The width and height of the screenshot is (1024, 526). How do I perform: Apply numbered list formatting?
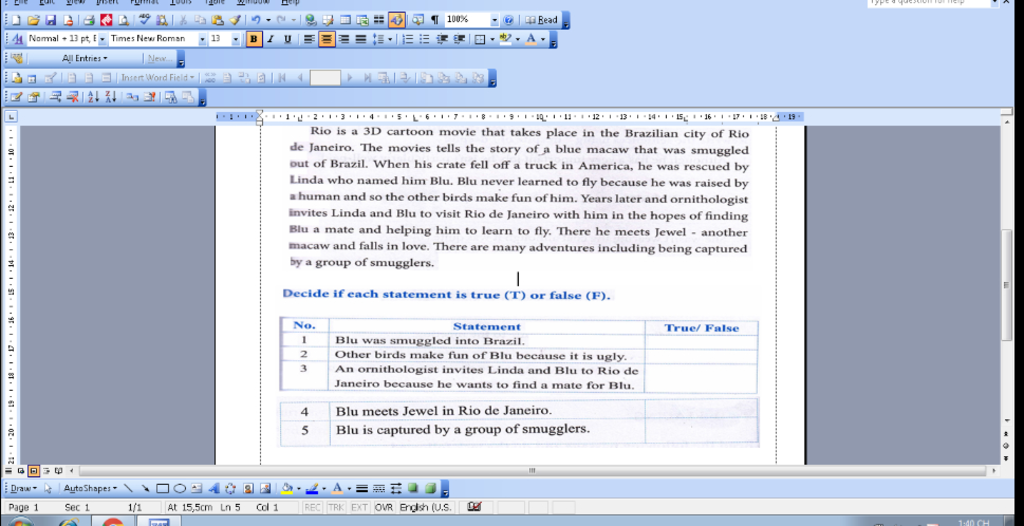[408, 39]
